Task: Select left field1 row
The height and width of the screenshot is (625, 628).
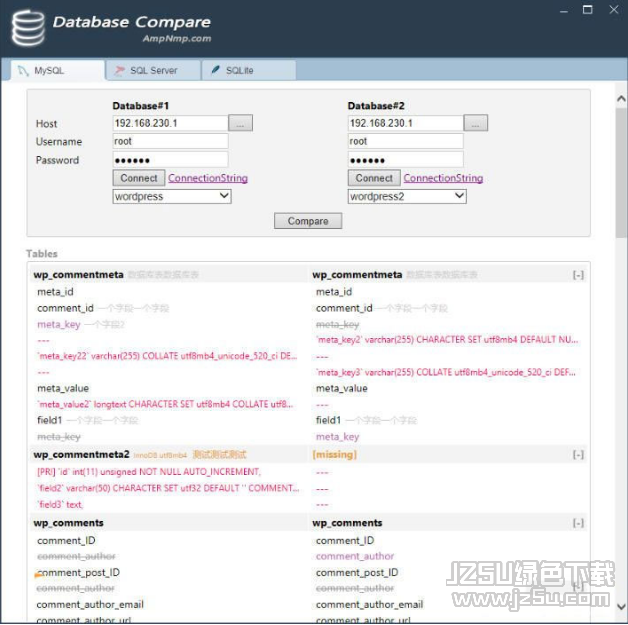Action: click(50, 420)
